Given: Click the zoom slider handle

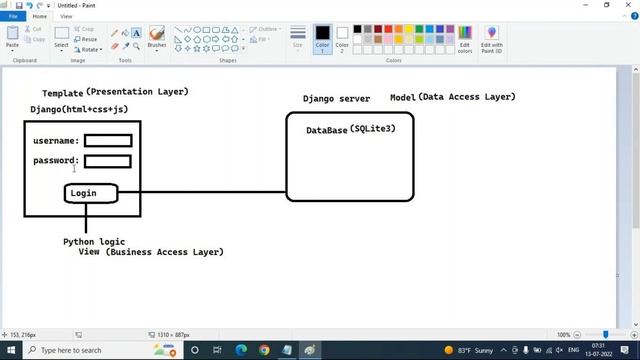Looking at the screenshot, I should pos(606,335).
